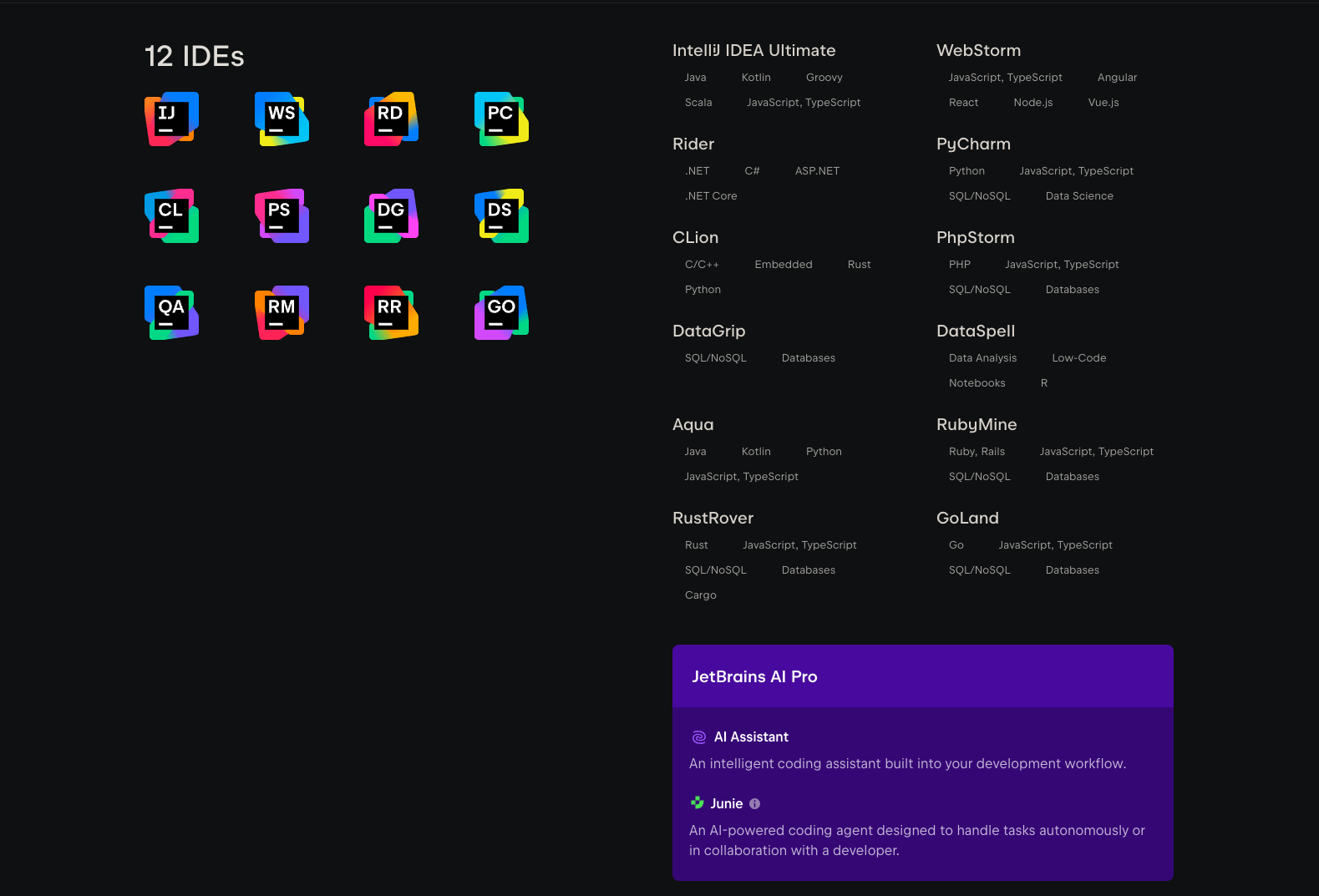The height and width of the screenshot is (896, 1319).
Task: Click Low-Code under DataSpell
Action: pyautogui.click(x=1079, y=358)
